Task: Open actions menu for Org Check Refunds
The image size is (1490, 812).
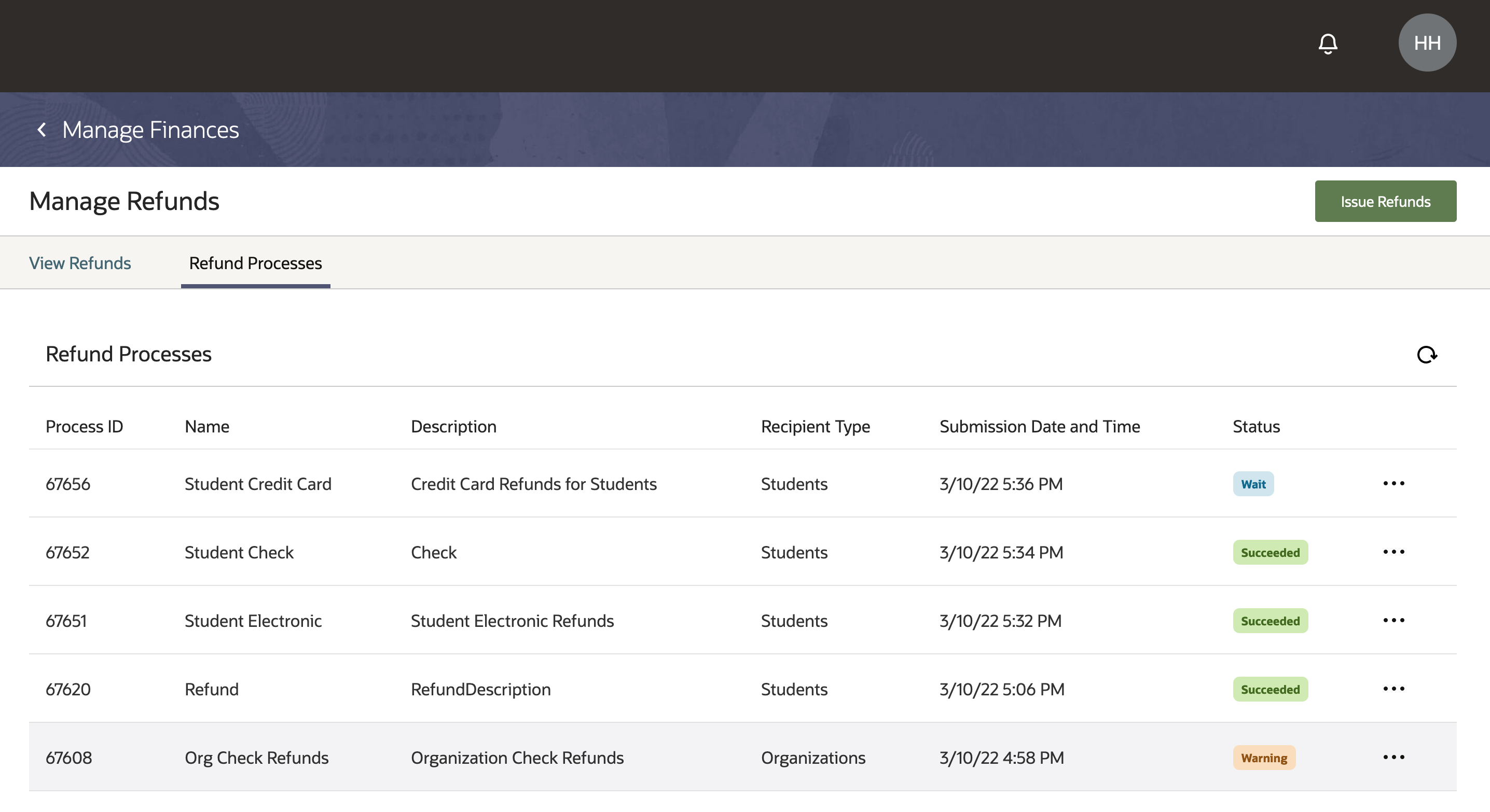Action: tap(1394, 757)
